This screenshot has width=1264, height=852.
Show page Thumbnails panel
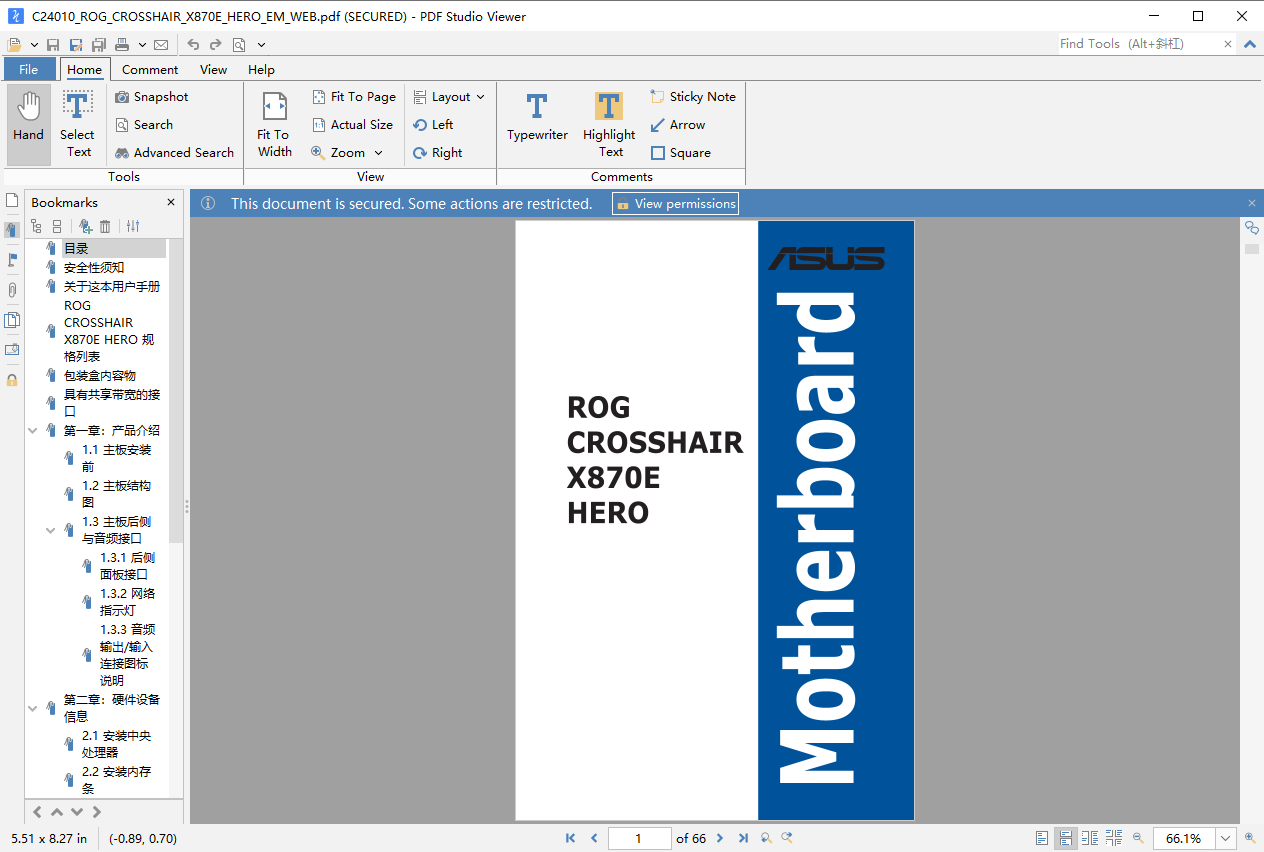pyautogui.click(x=12, y=200)
